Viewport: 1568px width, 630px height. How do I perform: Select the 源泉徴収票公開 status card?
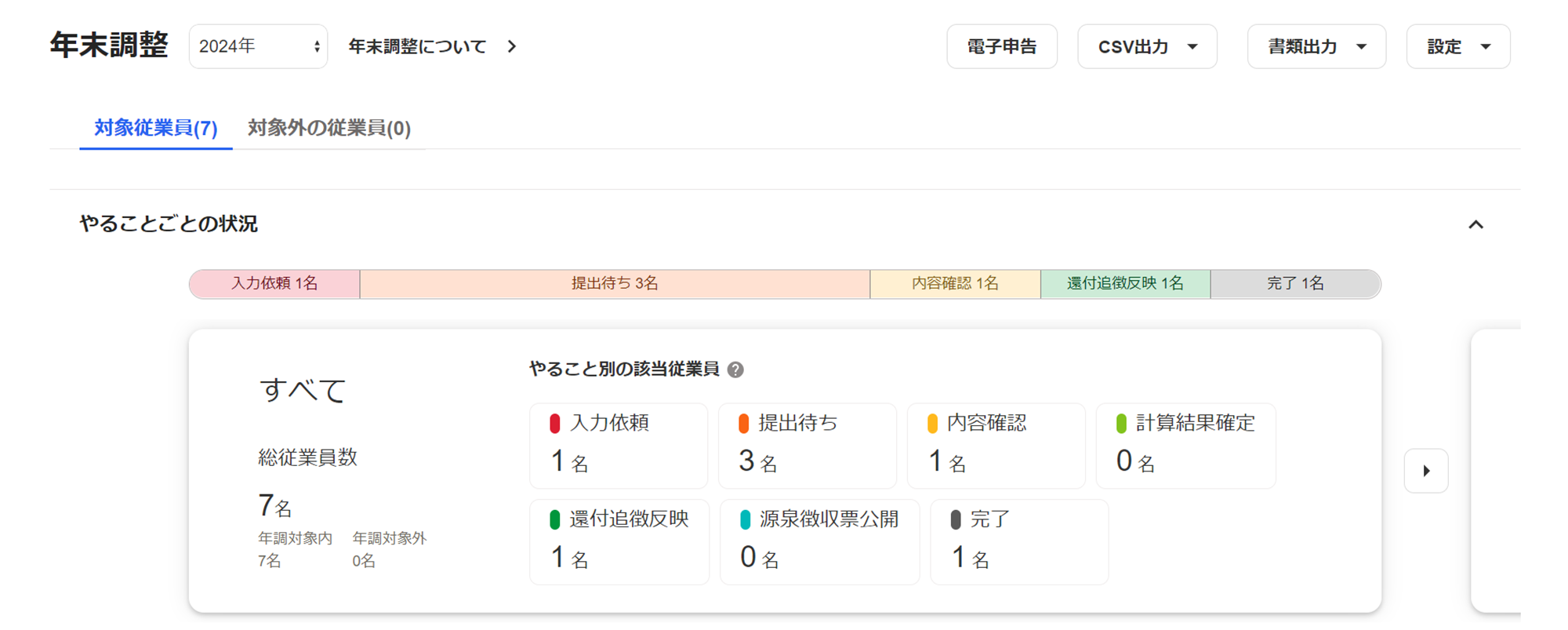pyautogui.click(x=819, y=542)
